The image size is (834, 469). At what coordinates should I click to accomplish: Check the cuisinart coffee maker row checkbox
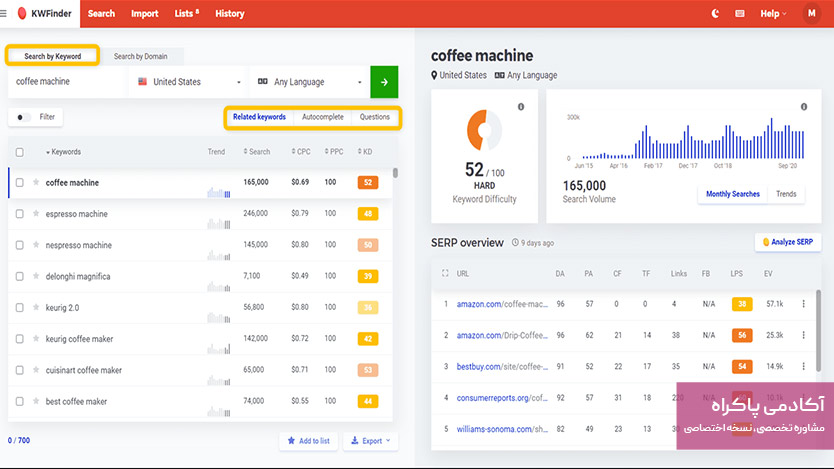(20, 370)
